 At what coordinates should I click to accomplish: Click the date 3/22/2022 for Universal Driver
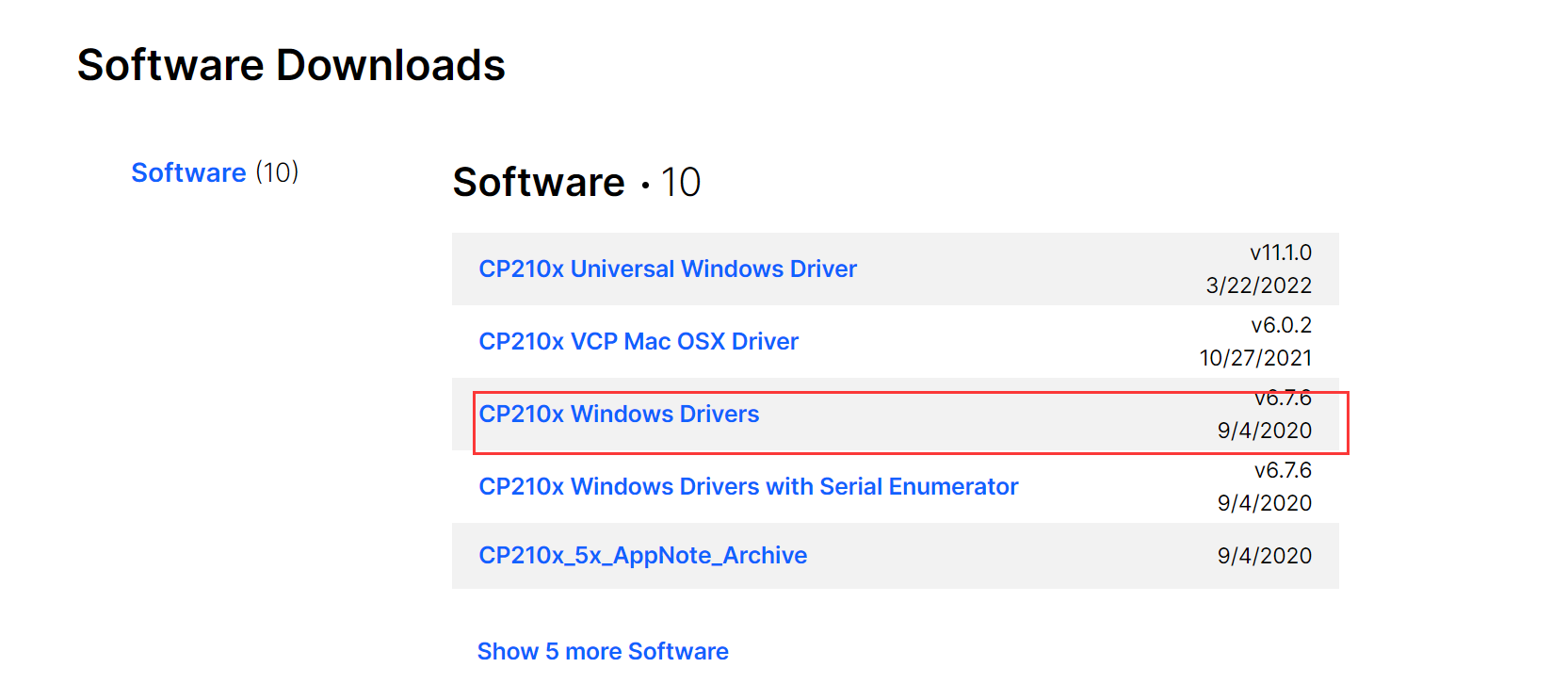(x=1263, y=285)
